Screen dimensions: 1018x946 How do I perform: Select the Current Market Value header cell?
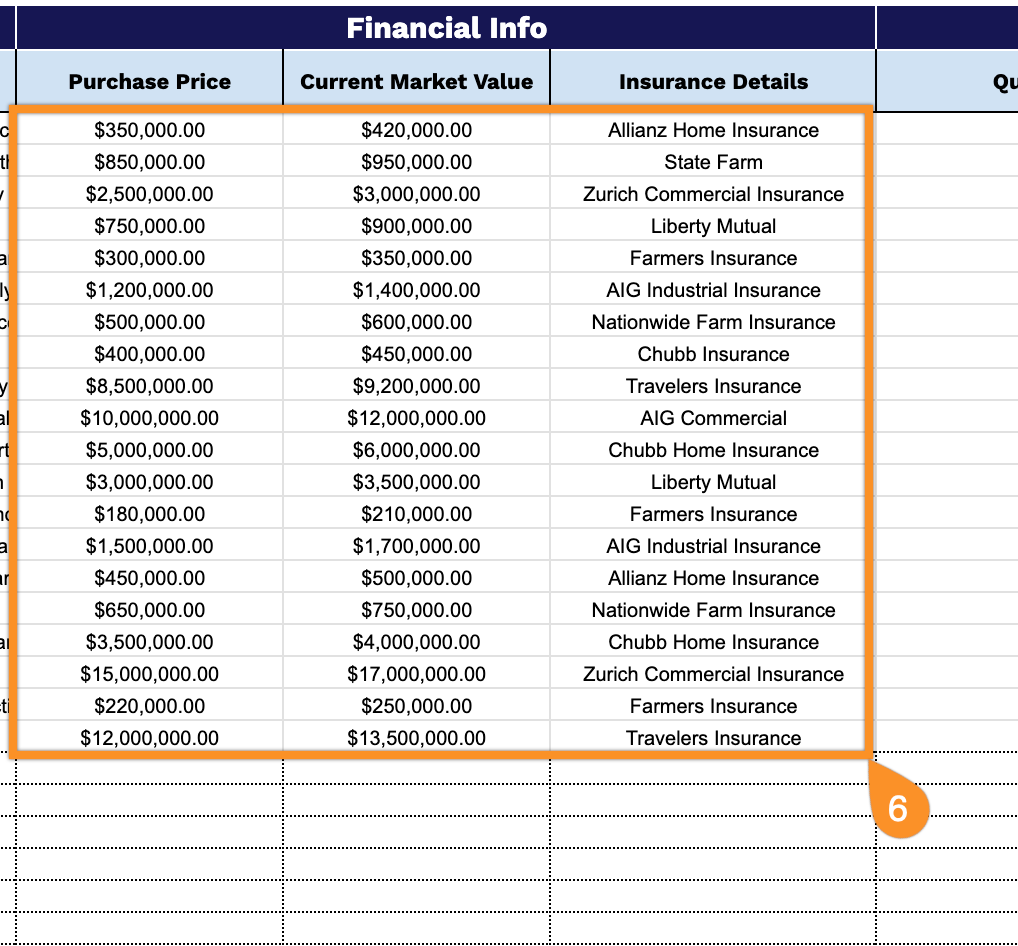pyautogui.click(x=416, y=82)
